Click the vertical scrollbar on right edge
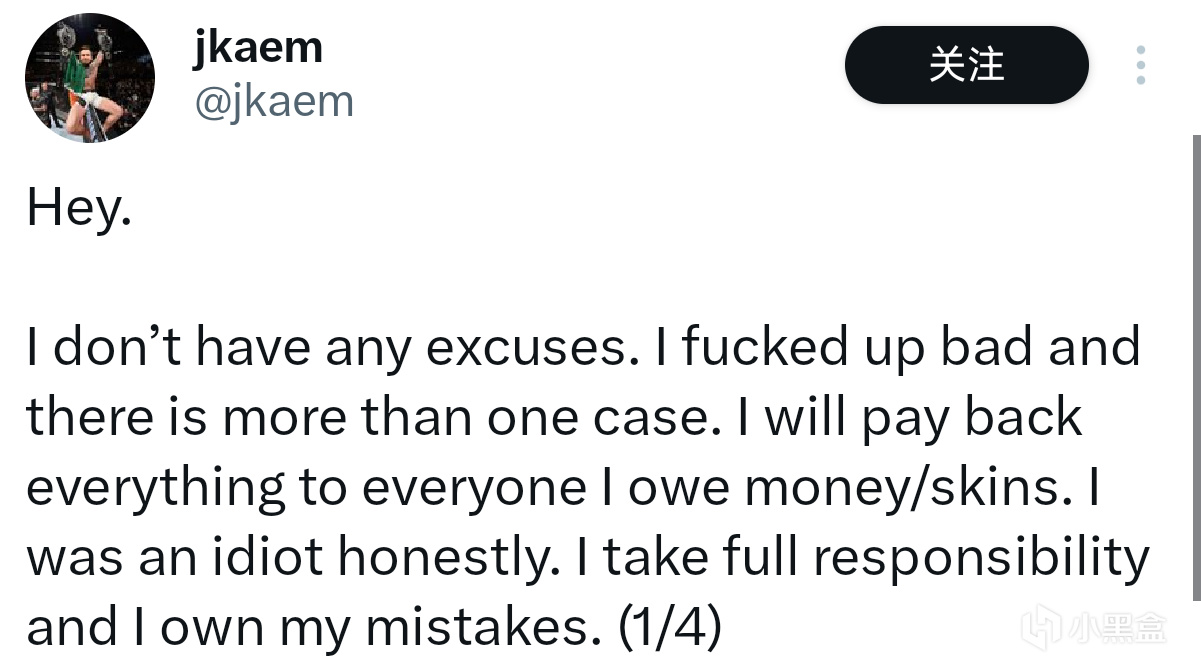This screenshot has width=1201, height=668. tap(1196, 368)
